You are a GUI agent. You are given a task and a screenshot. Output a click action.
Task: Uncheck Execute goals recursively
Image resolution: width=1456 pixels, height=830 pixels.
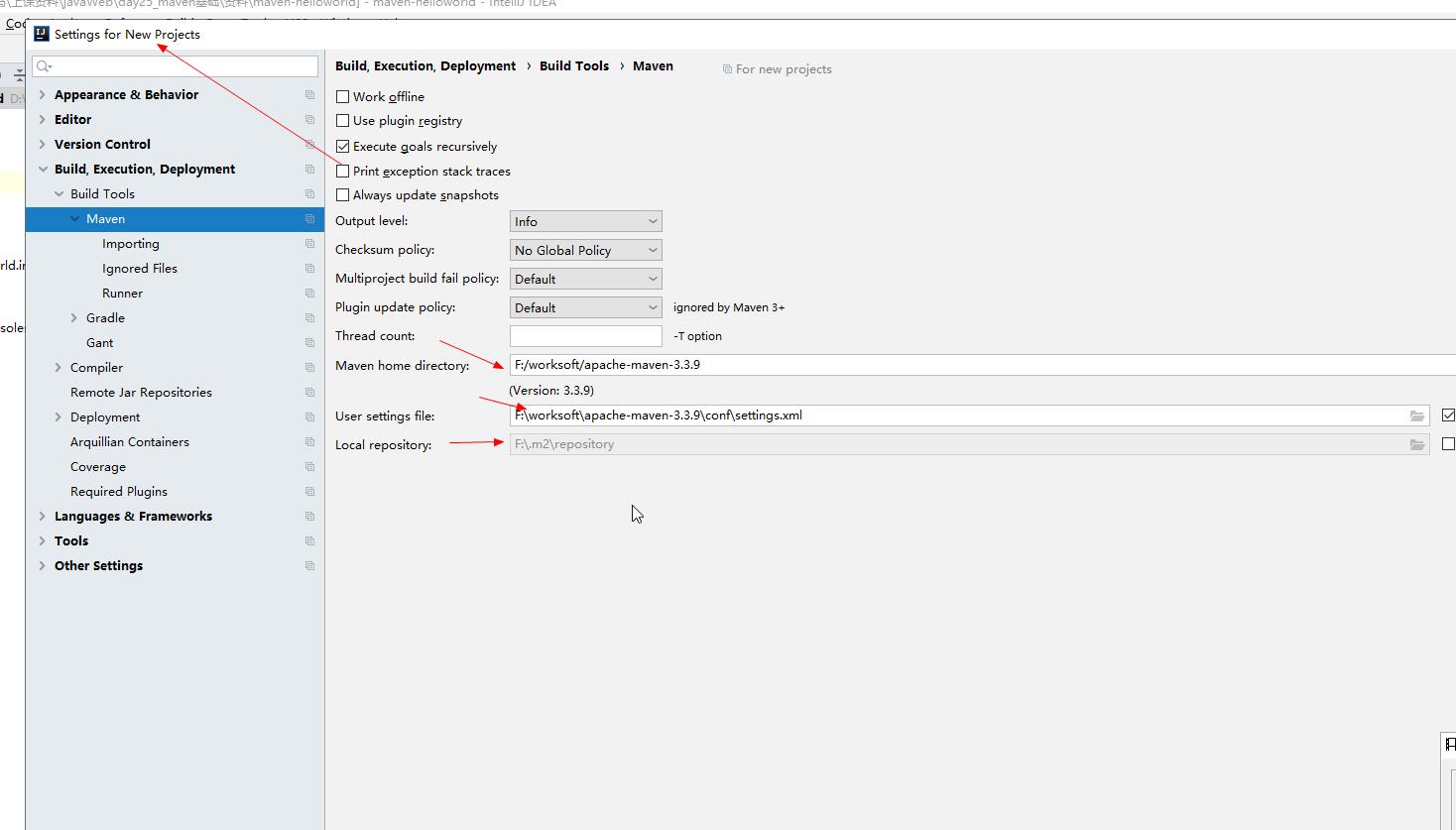click(x=342, y=146)
